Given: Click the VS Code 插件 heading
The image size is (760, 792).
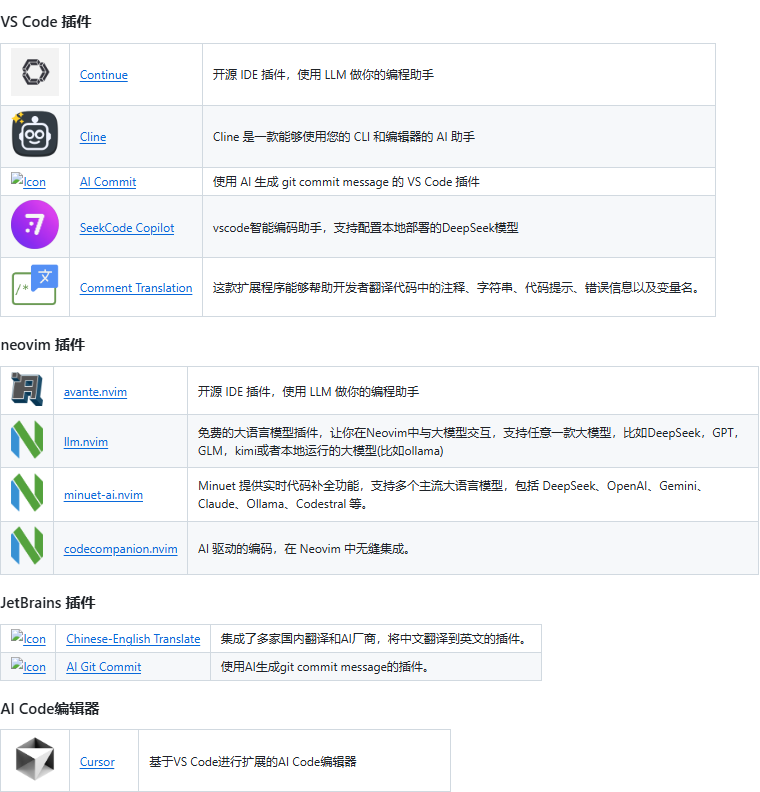Looking at the screenshot, I should (x=46, y=22).
